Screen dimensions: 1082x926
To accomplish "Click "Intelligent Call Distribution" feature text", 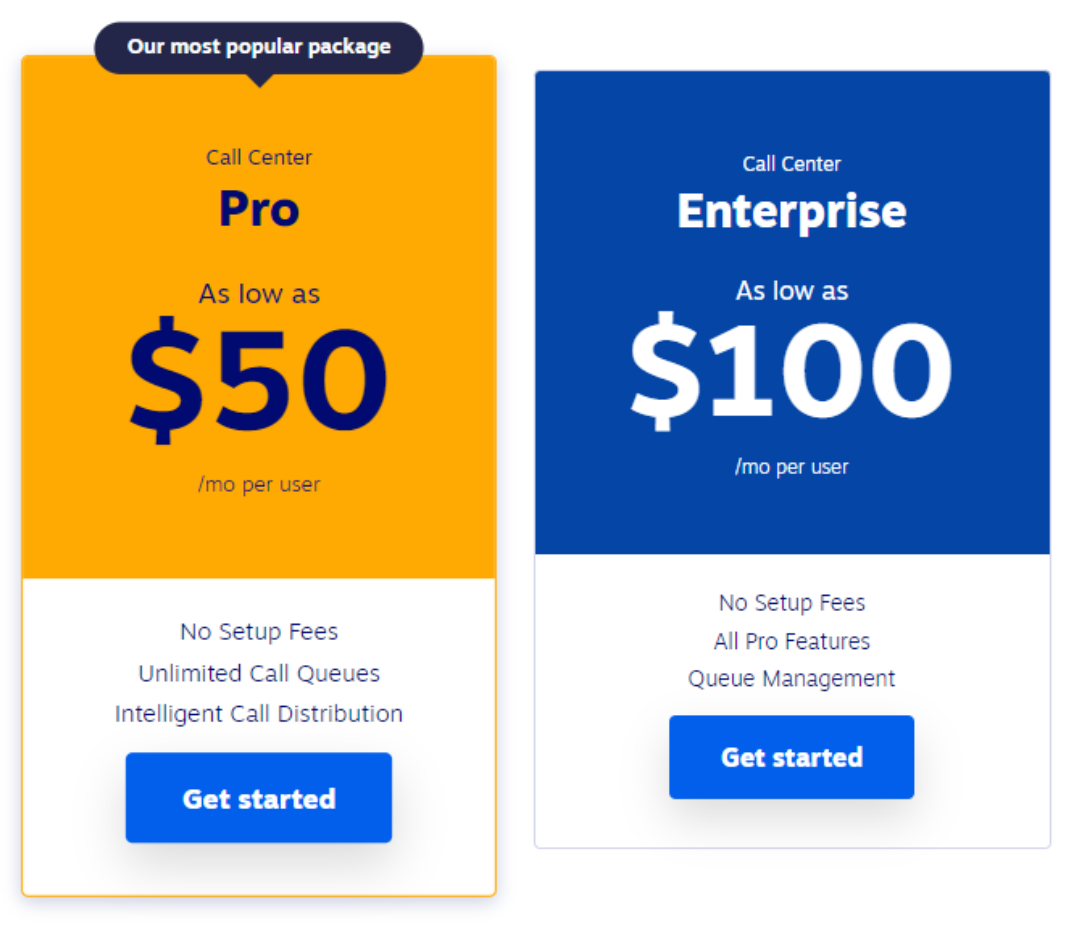I will click(259, 714).
